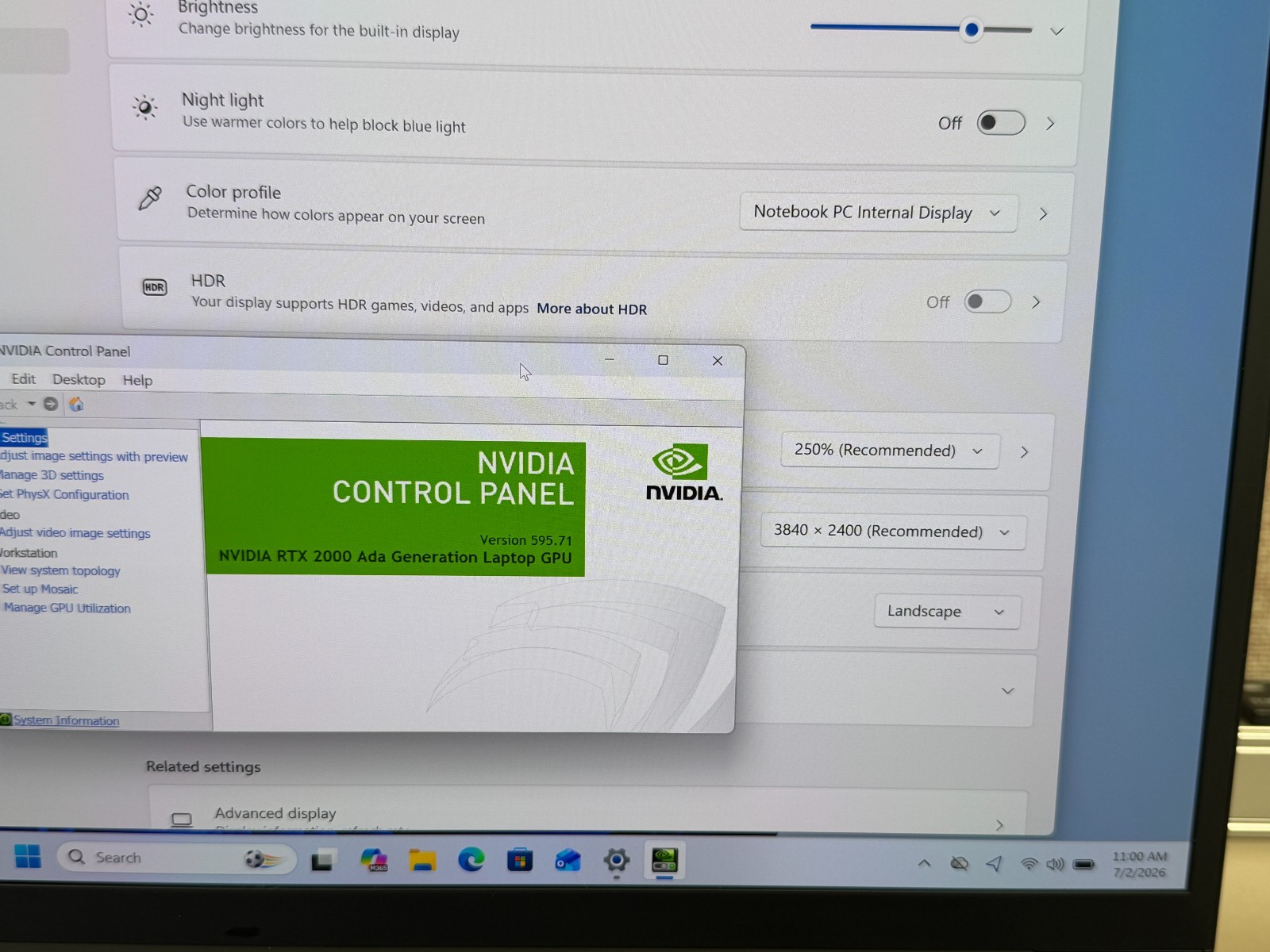Open System Information link
This screenshot has width=1270, height=952.
66,720
